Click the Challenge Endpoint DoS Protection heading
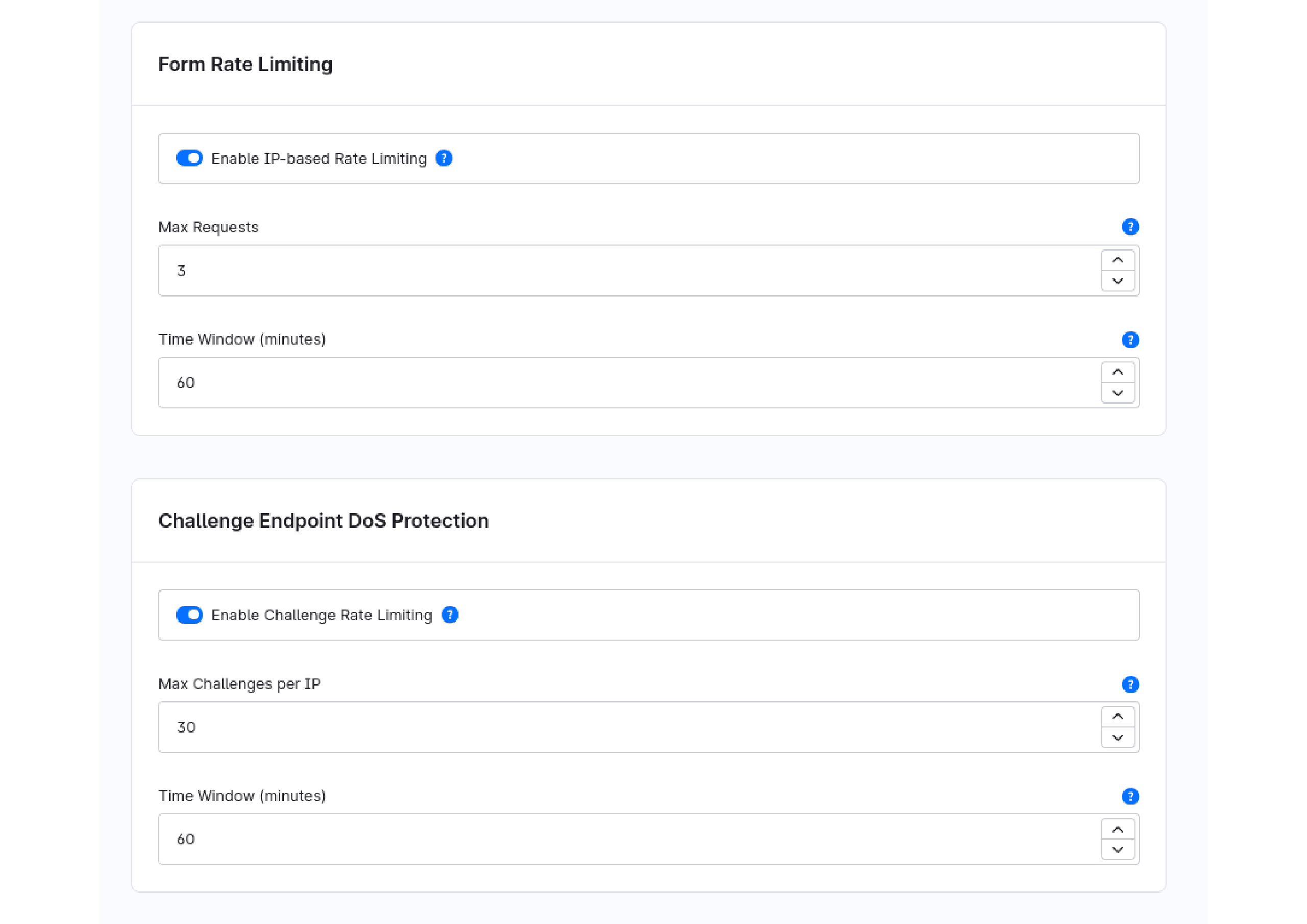 [x=323, y=521]
